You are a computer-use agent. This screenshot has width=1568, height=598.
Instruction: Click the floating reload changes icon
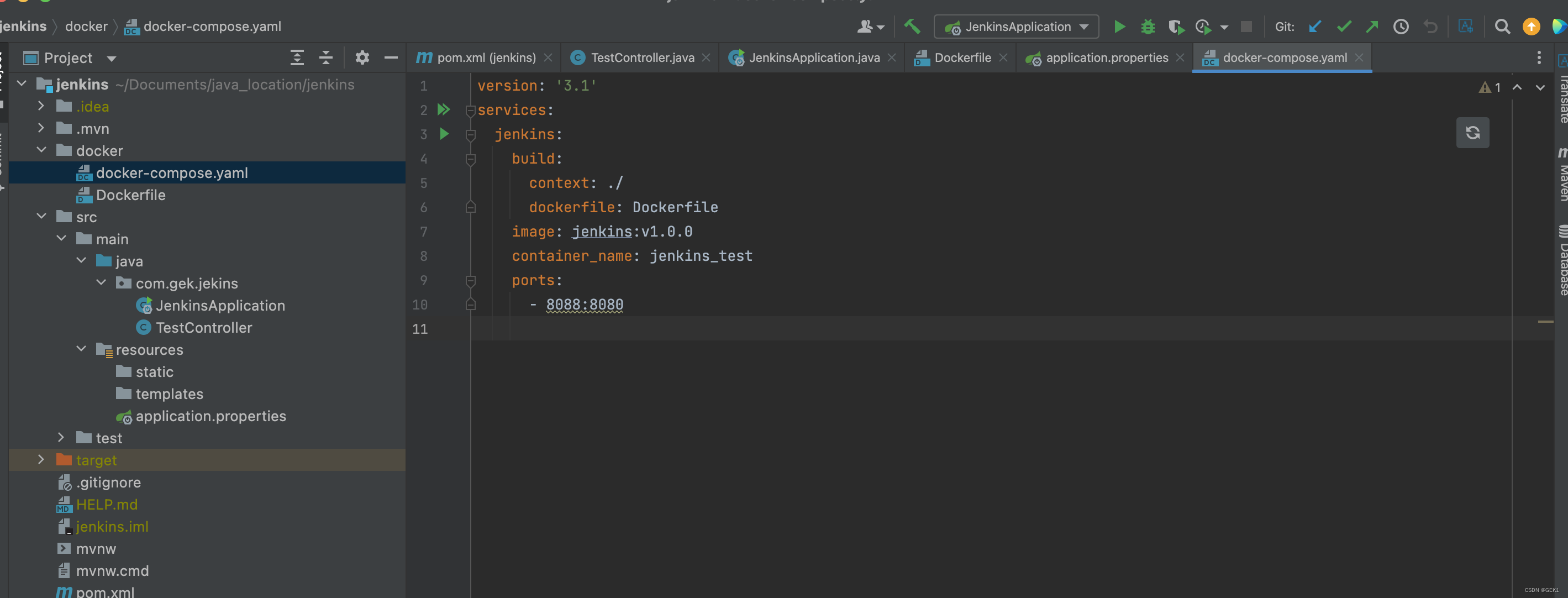pos(1472,133)
